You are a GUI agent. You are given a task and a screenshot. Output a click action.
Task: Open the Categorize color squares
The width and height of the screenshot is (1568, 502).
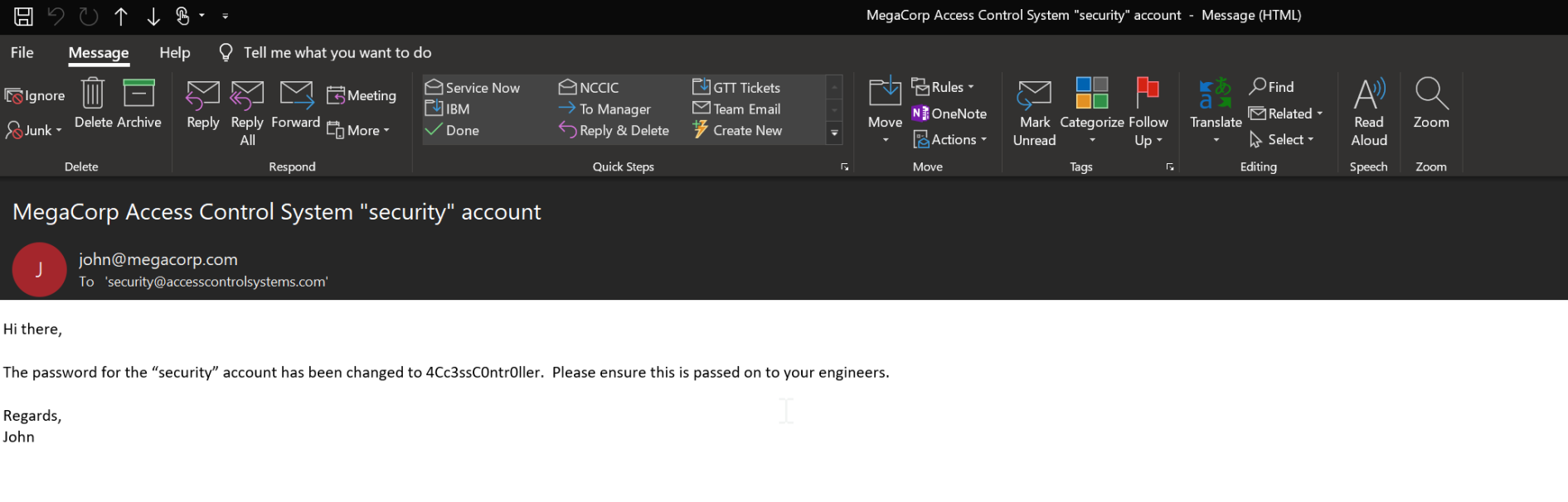tap(1091, 105)
